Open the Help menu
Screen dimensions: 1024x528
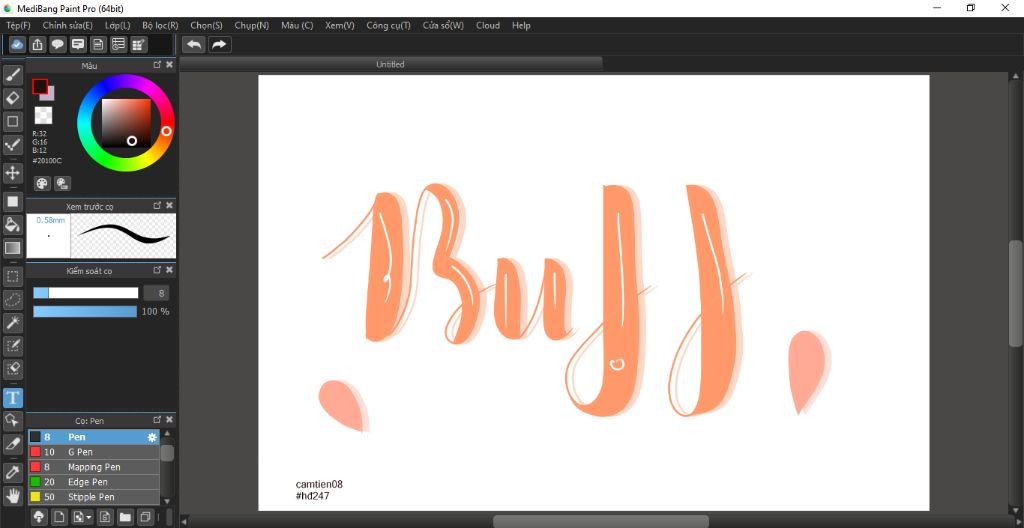click(521, 25)
